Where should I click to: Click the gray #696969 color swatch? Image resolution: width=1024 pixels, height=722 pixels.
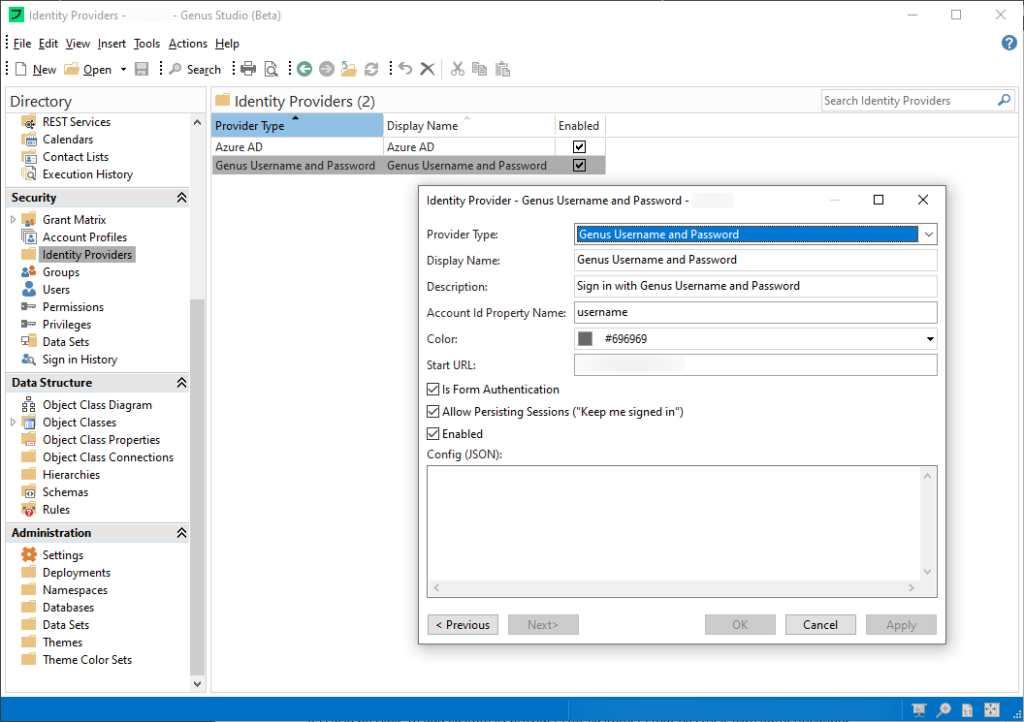(x=585, y=339)
